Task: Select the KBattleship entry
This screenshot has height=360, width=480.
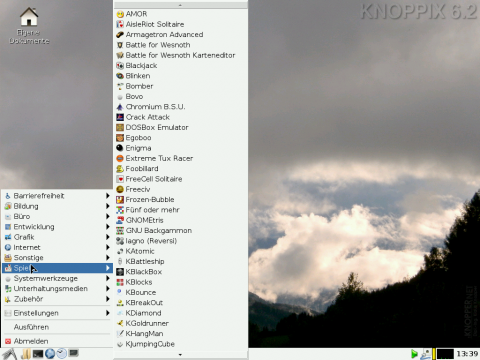Action: coord(180,262)
